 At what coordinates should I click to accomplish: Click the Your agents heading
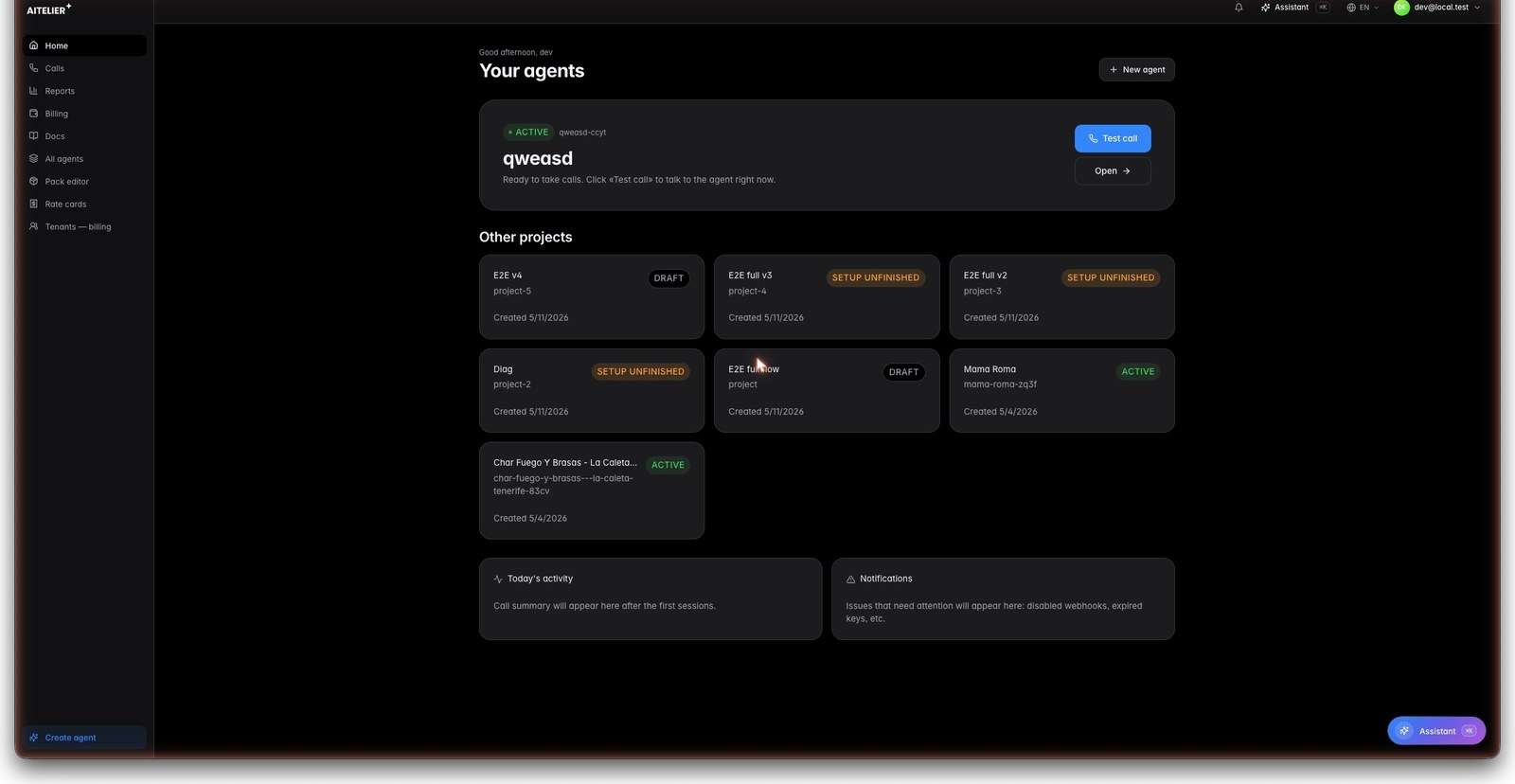[531, 71]
